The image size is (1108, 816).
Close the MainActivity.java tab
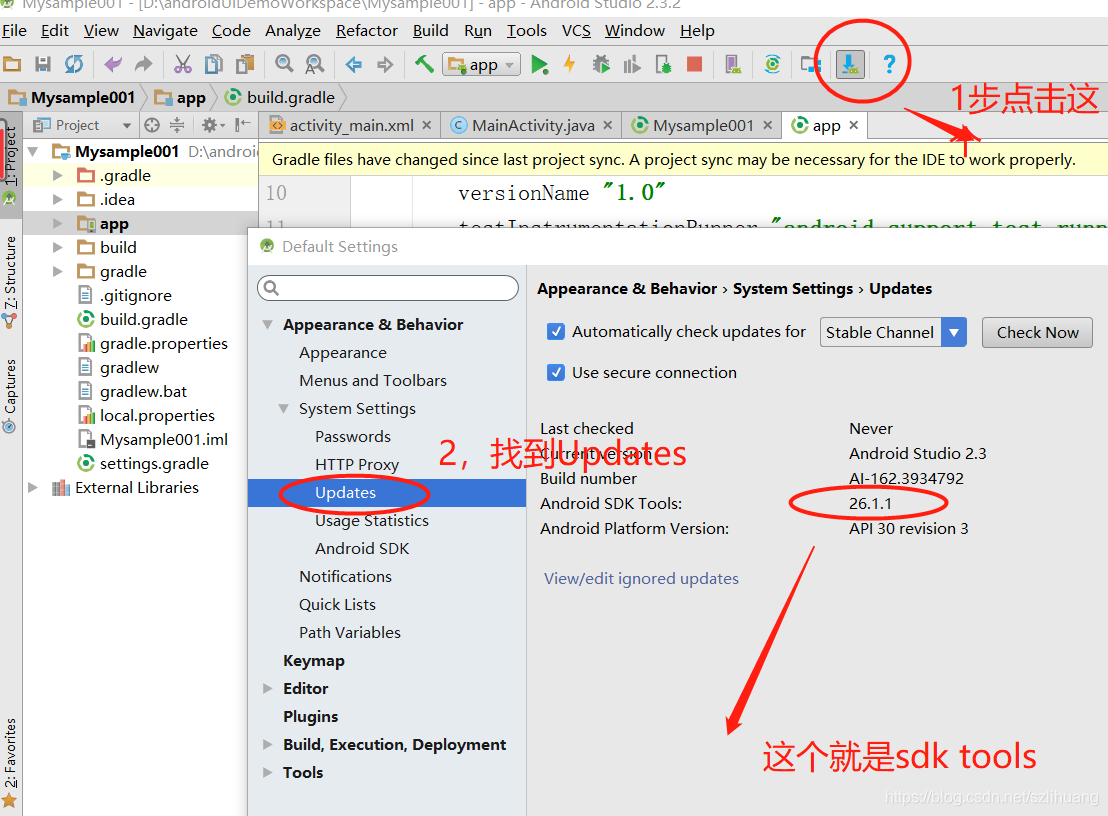click(x=607, y=125)
